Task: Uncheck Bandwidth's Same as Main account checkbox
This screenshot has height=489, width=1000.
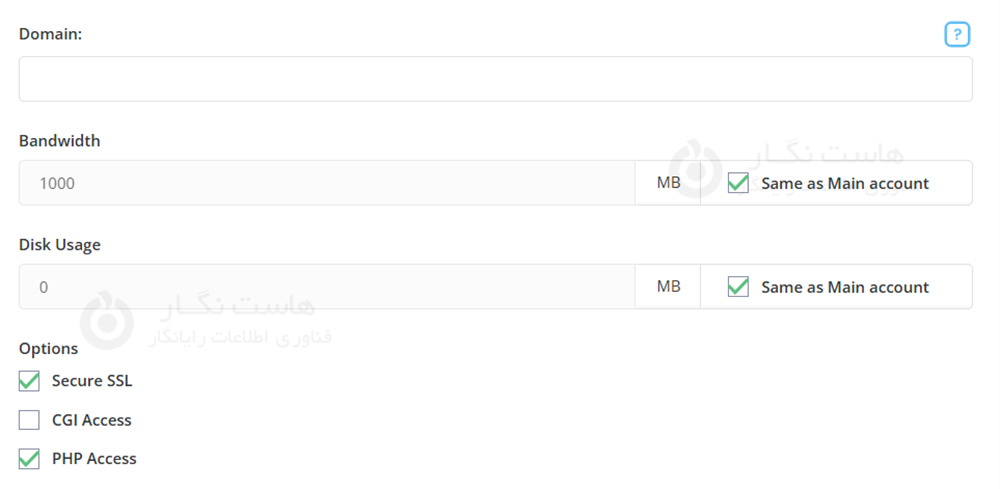Action: (738, 183)
